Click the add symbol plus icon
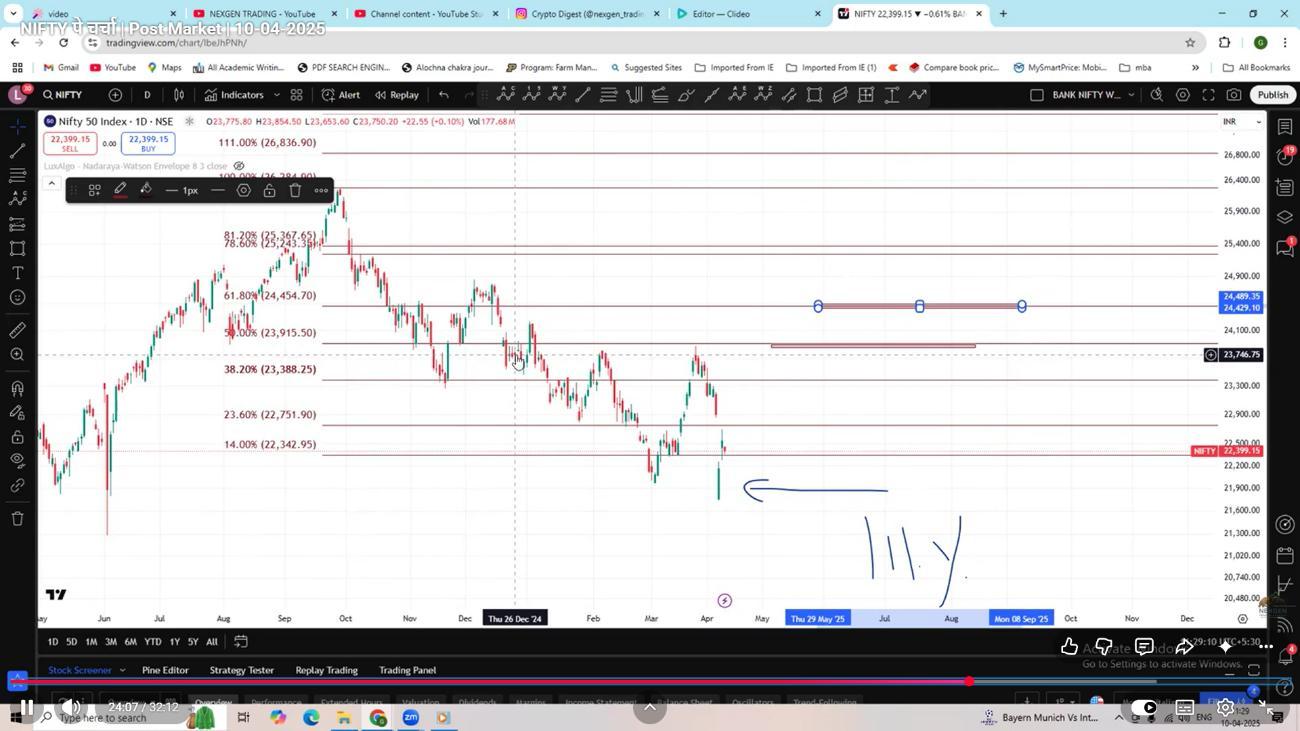1300x731 pixels. click(115, 95)
